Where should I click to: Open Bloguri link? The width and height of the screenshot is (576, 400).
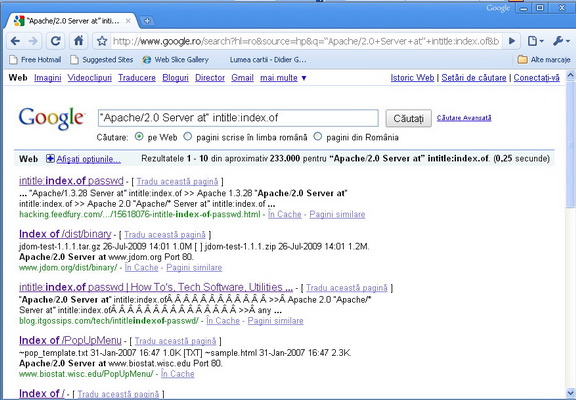pos(175,78)
